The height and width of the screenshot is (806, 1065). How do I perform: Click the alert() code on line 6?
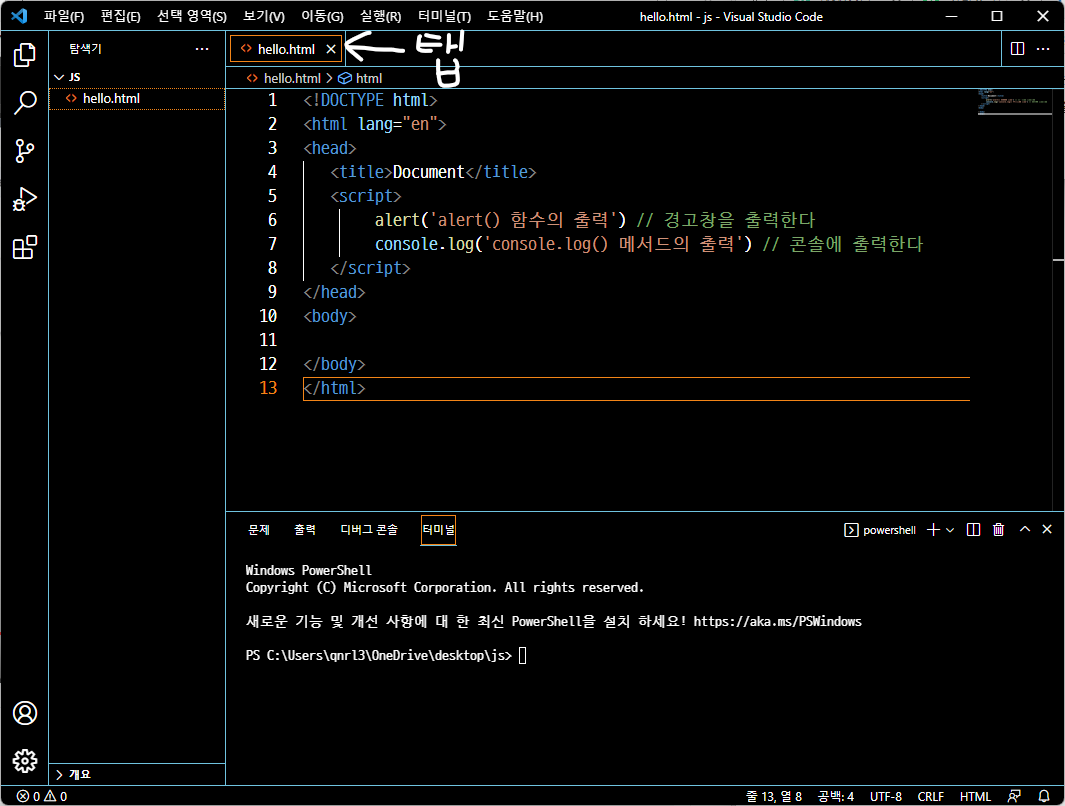pyautogui.click(x=500, y=220)
